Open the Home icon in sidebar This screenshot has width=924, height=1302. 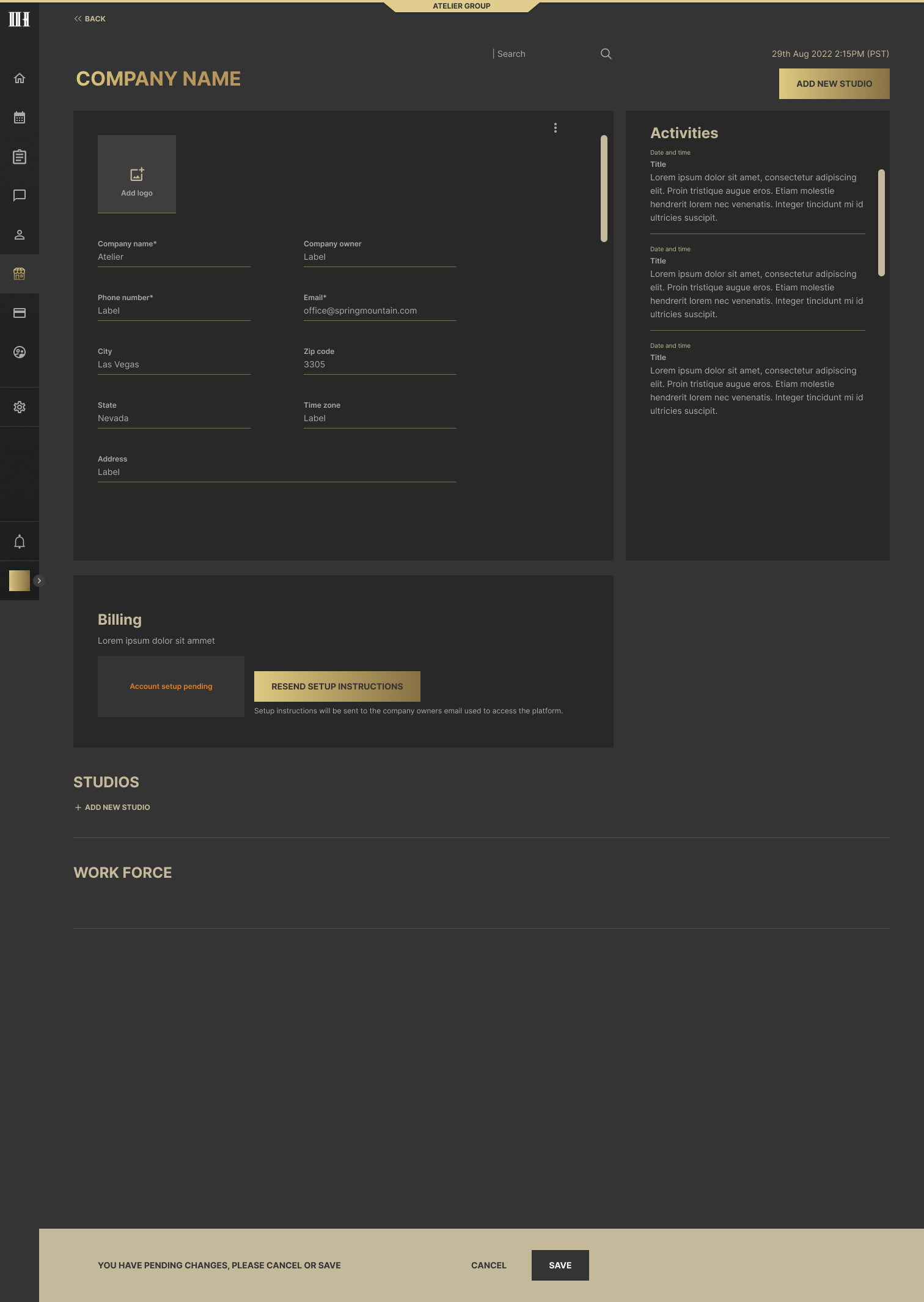[x=20, y=78]
